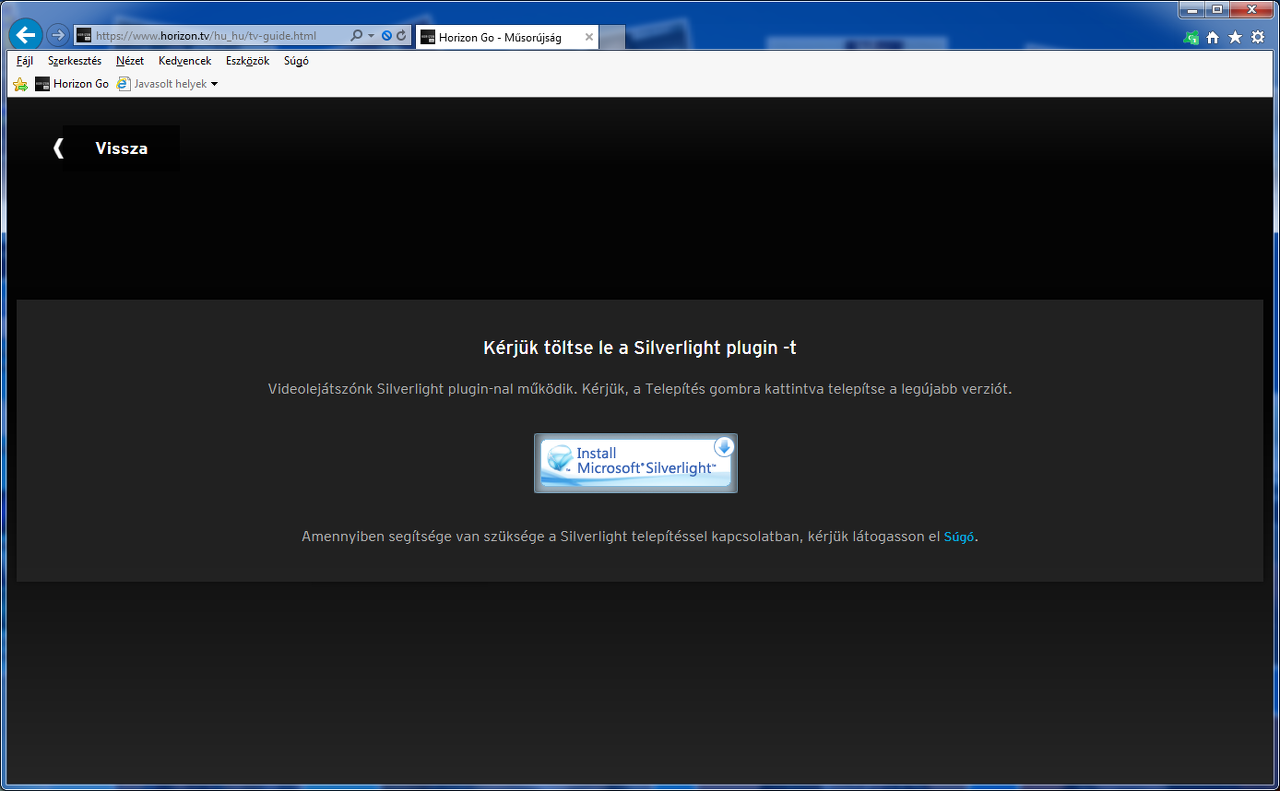The width and height of the screenshot is (1280, 791).
Task: Open the Súgó menu in menu bar
Action: tap(296, 61)
